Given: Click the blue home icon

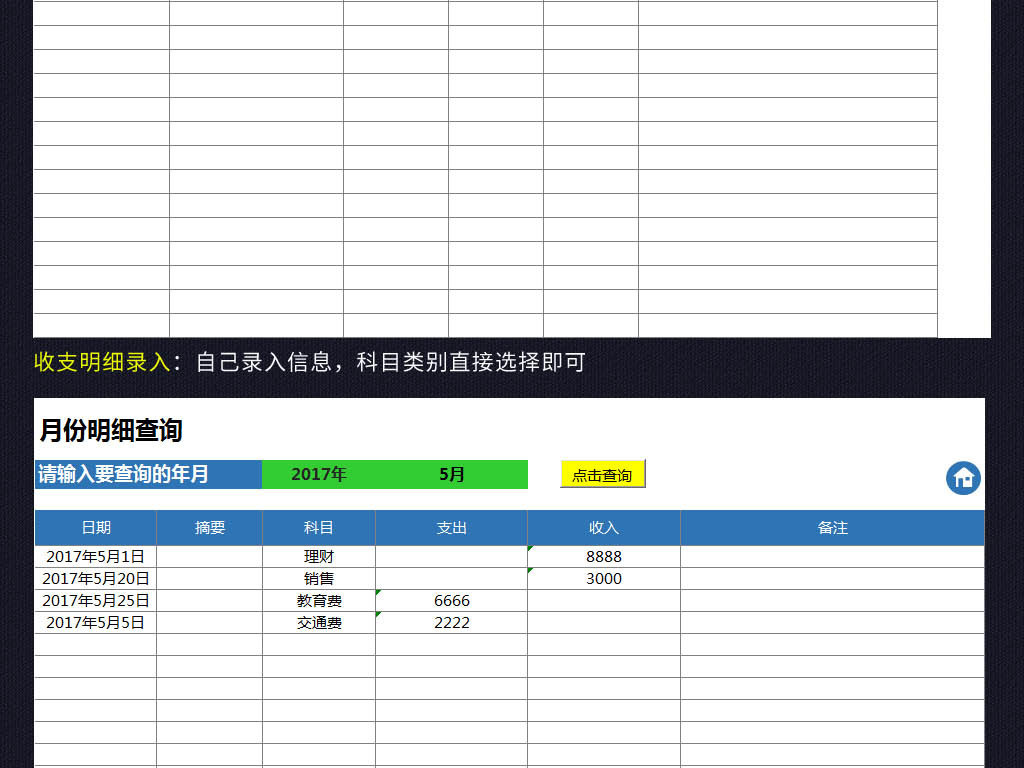Looking at the screenshot, I should click(x=963, y=478).
